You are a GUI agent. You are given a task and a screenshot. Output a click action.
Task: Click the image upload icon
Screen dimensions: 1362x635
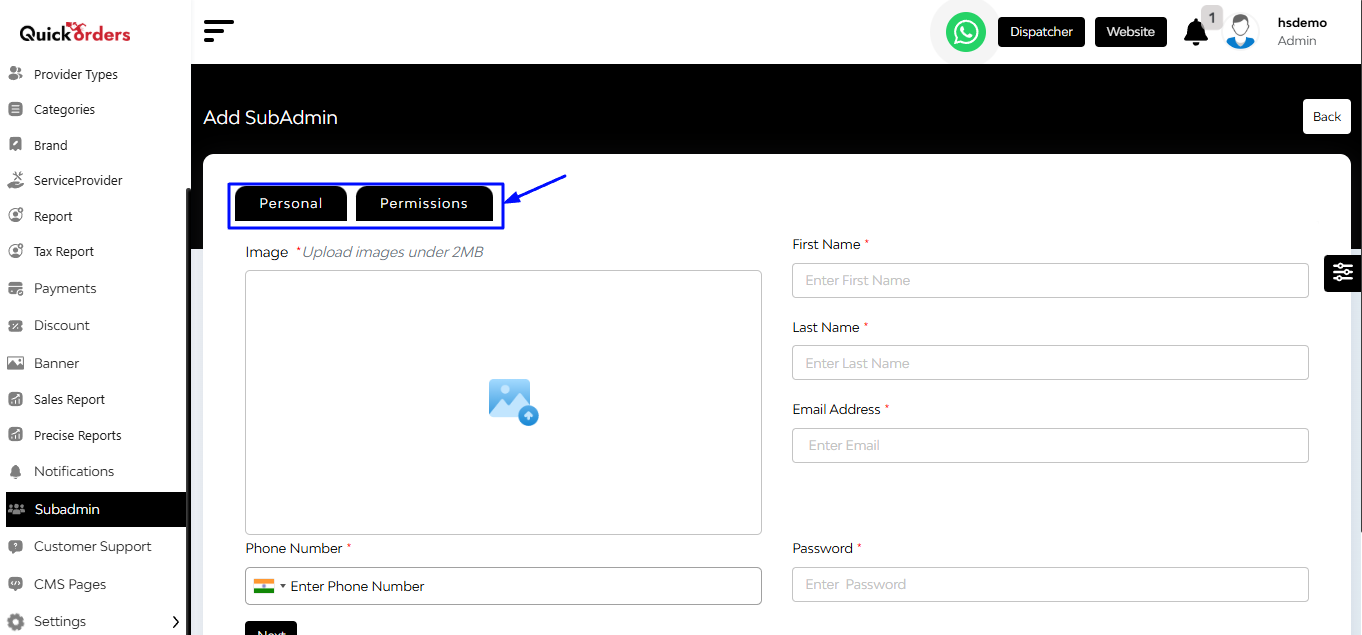513,402
